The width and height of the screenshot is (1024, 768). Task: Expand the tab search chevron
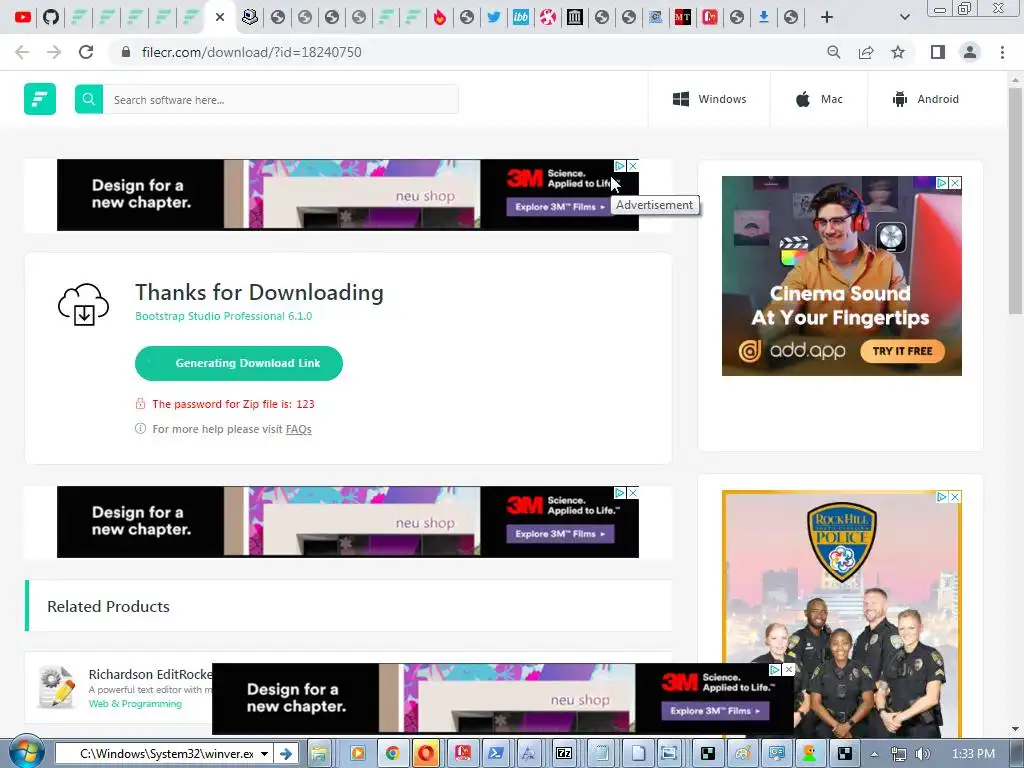click(904, 17)
